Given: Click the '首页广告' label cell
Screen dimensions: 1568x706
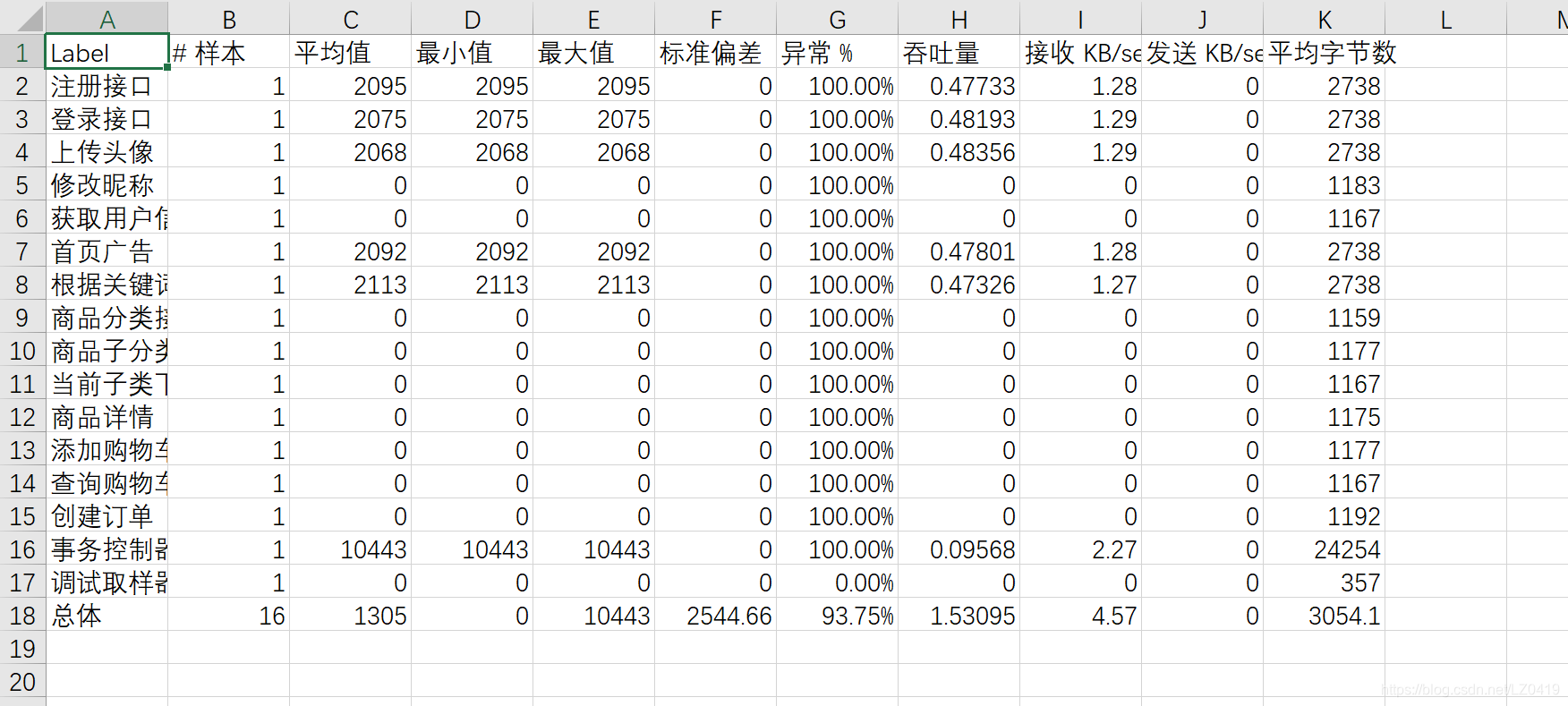Looking at the screenshot, I should pyautogui.click(x=107, y=251).
